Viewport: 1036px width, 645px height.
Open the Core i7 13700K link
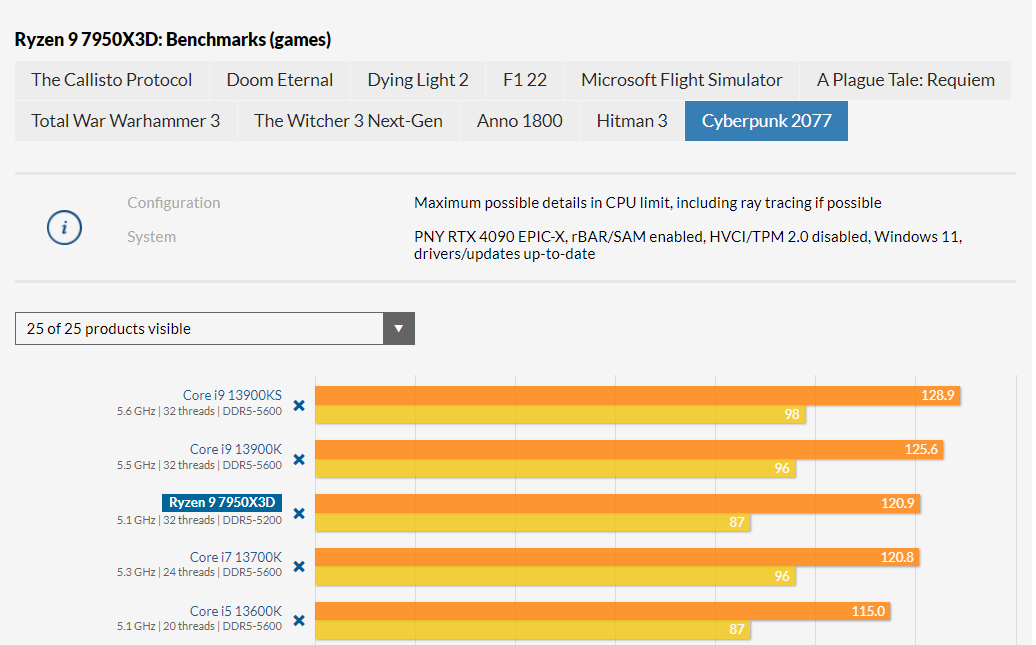tap(236, 557)
